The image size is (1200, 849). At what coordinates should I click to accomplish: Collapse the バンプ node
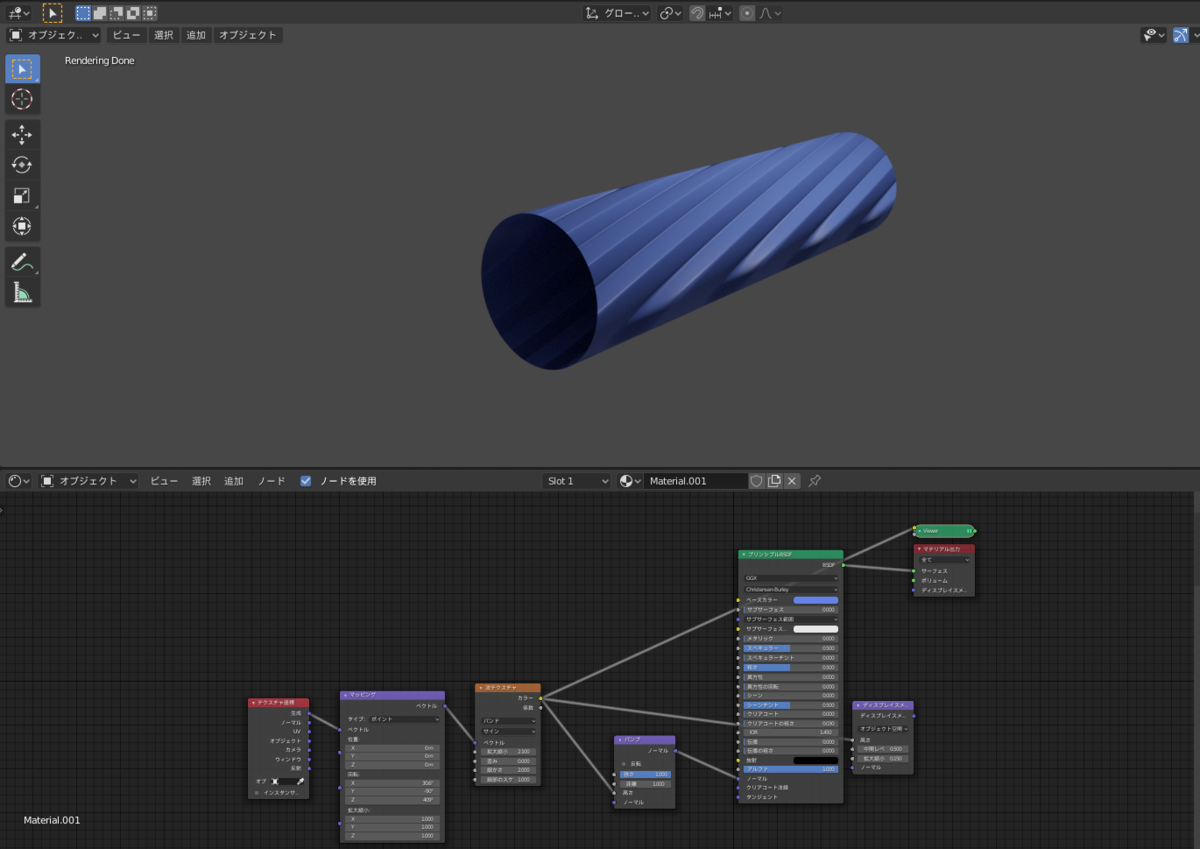click(619, 740)
